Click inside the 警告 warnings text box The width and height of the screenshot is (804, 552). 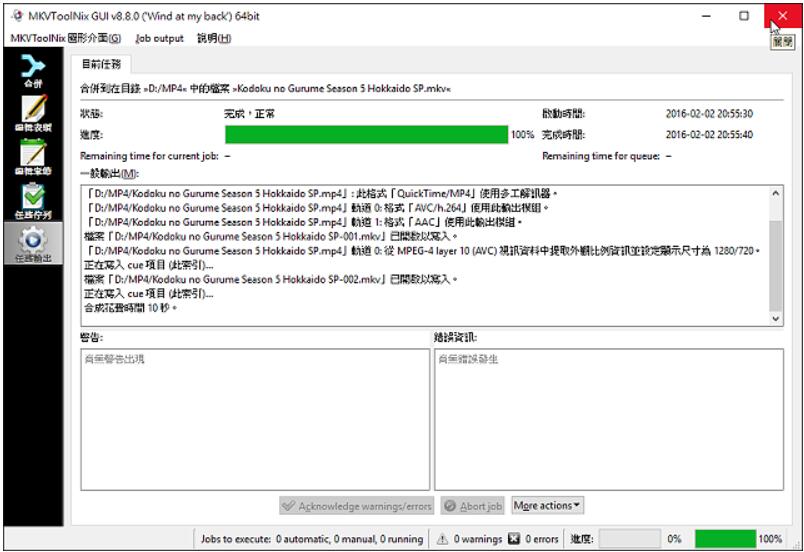[255, 419]
